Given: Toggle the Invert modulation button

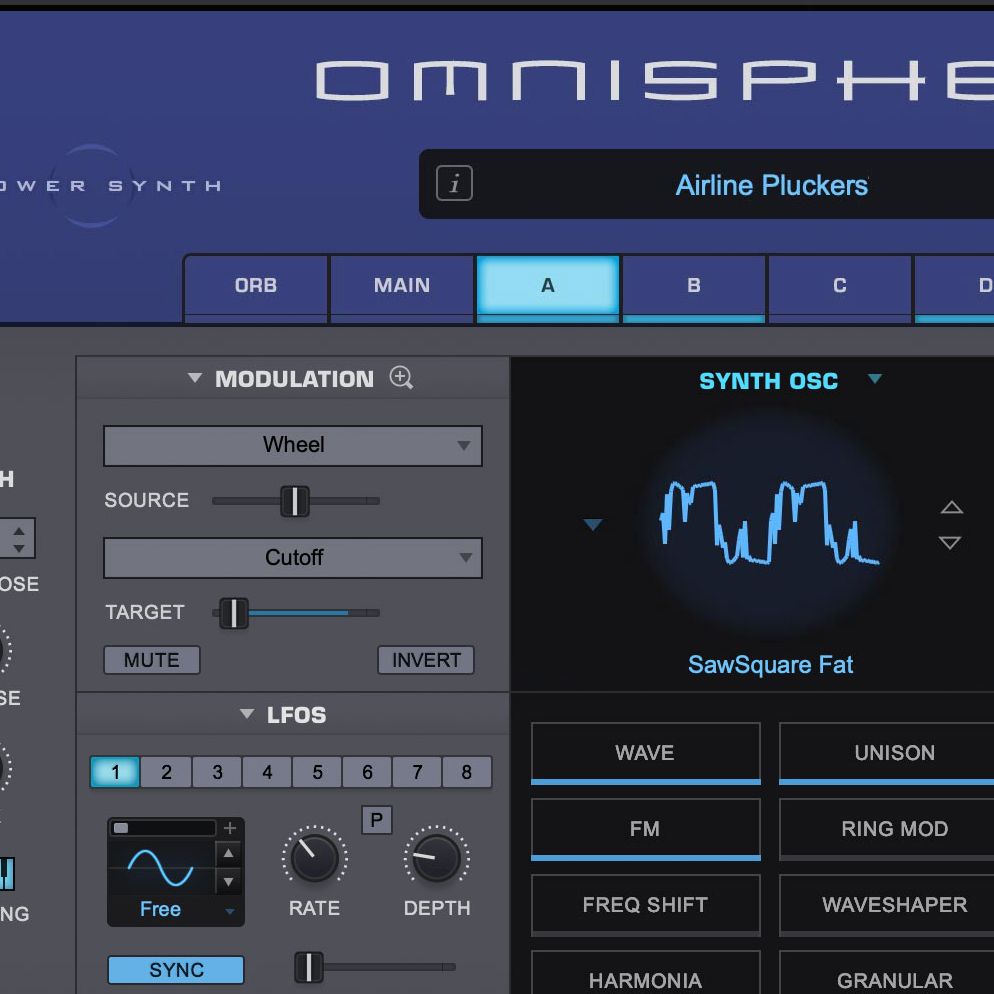Looking at the screenshot, I should point(426,660).
